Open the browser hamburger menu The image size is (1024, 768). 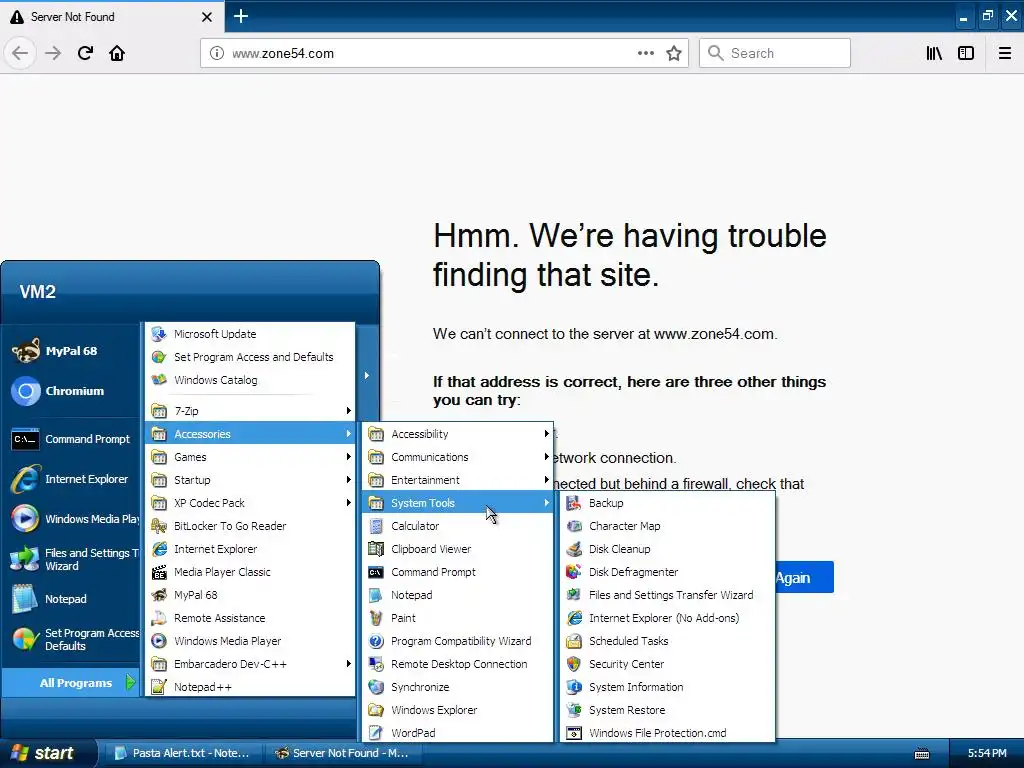[x=1005, y=53]
